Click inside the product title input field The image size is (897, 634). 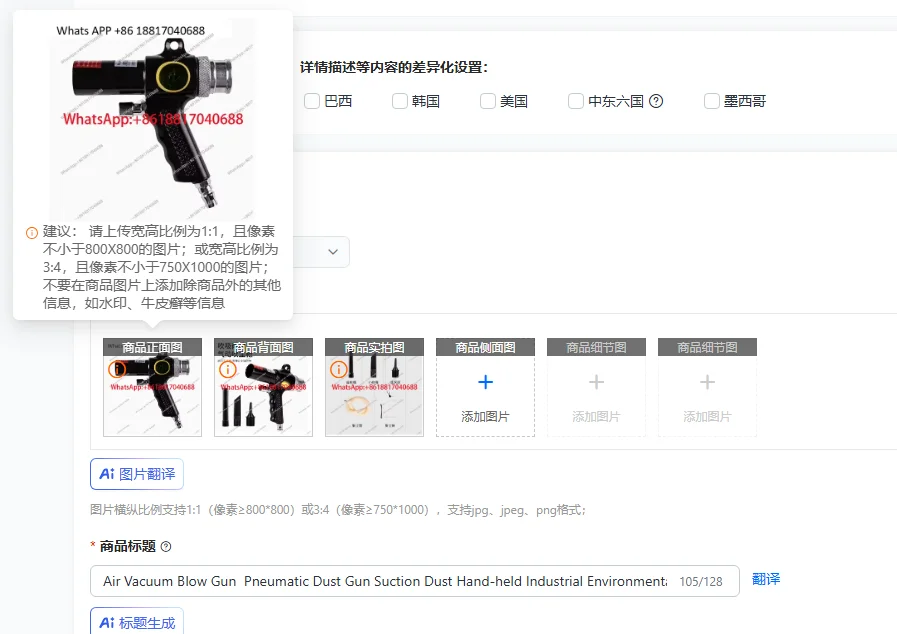coord(400,580)
